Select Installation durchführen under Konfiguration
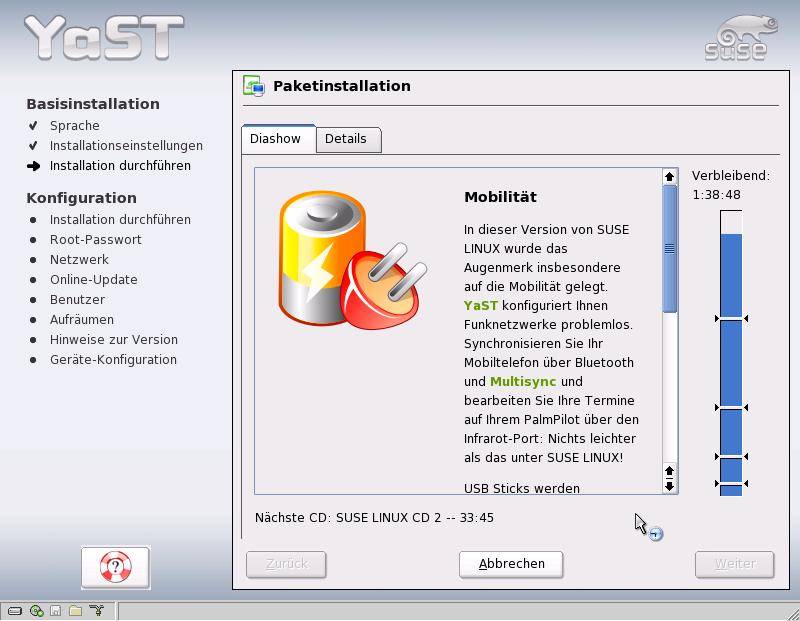The width and height of the screenshot is (800, 621). pyautogui.click(x=120, y=219)
